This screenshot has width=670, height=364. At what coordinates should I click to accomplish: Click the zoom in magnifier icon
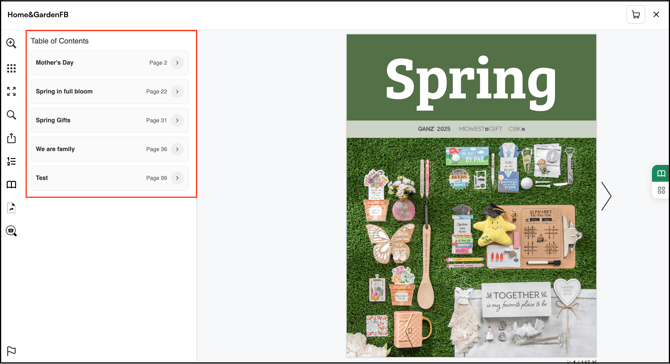pyautogui.click(x=11, y=43)
